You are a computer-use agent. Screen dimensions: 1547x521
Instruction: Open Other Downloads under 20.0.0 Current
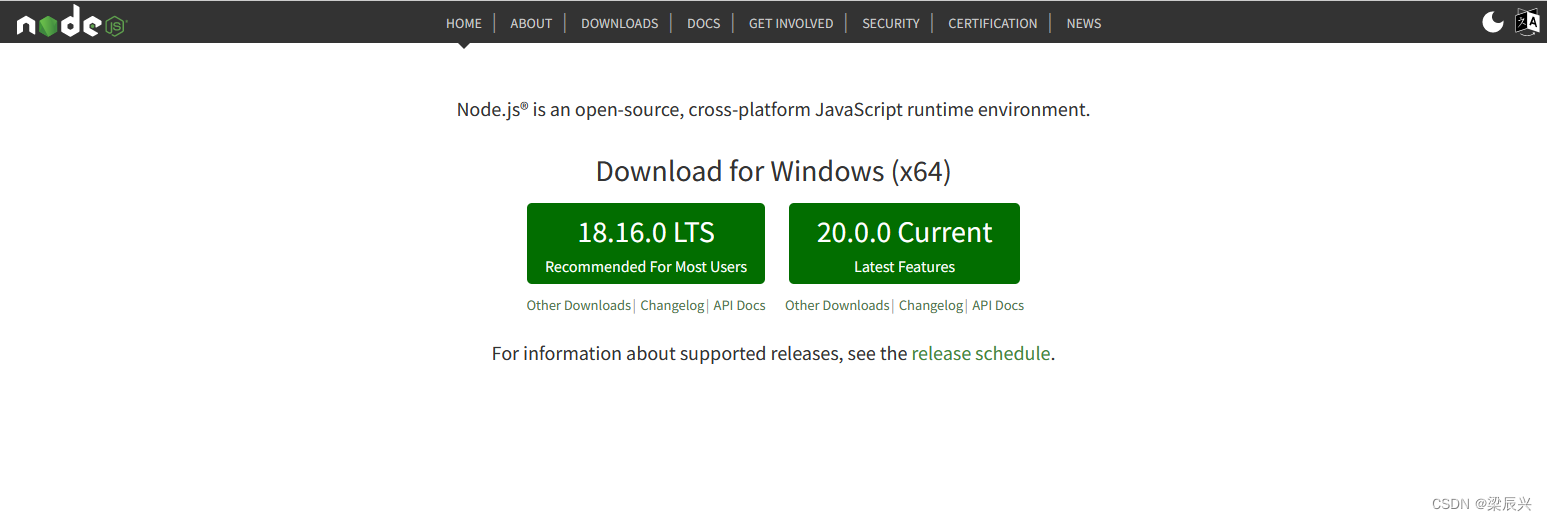pos(837,305)
